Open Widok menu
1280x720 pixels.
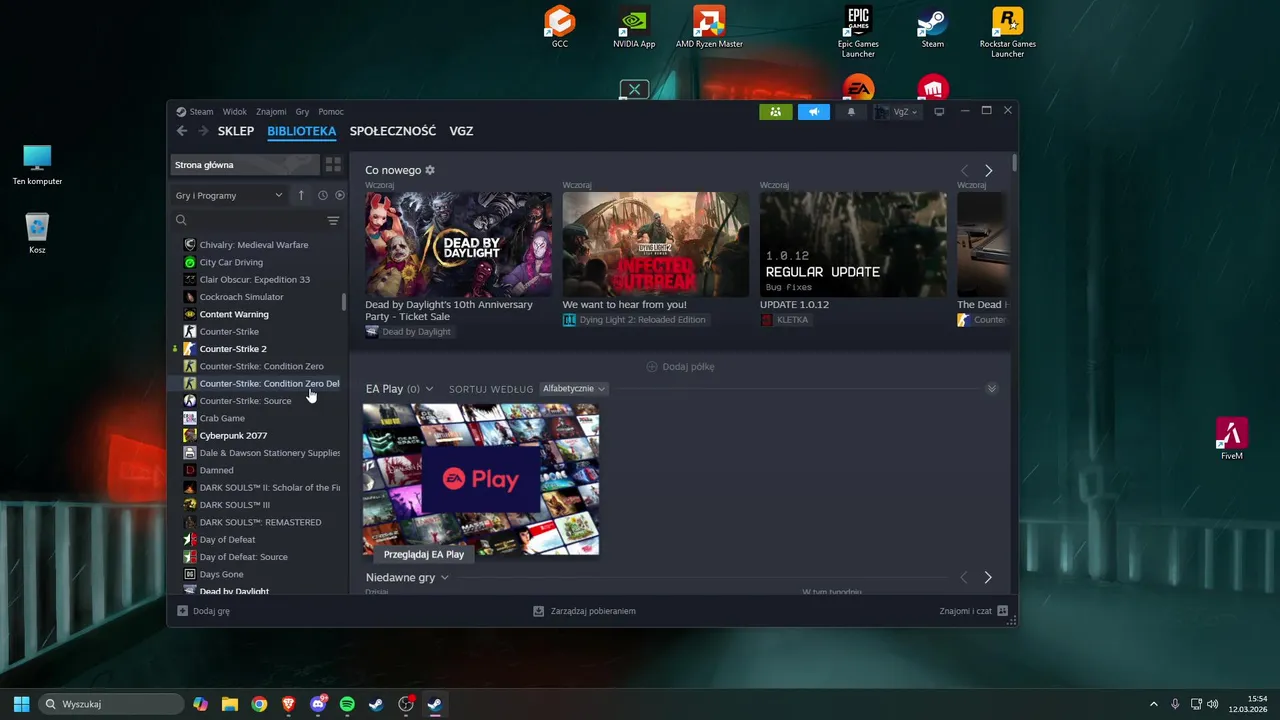tap(234, 112)
